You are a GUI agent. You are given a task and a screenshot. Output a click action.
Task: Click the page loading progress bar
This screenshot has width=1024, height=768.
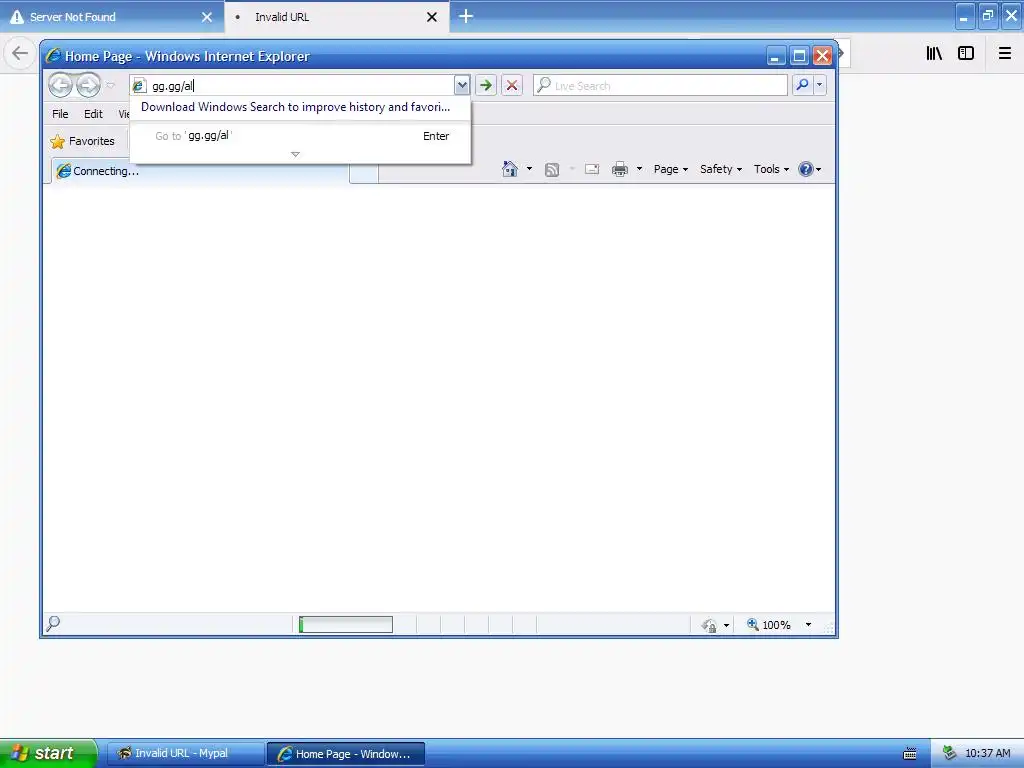[x=346, y=625]
